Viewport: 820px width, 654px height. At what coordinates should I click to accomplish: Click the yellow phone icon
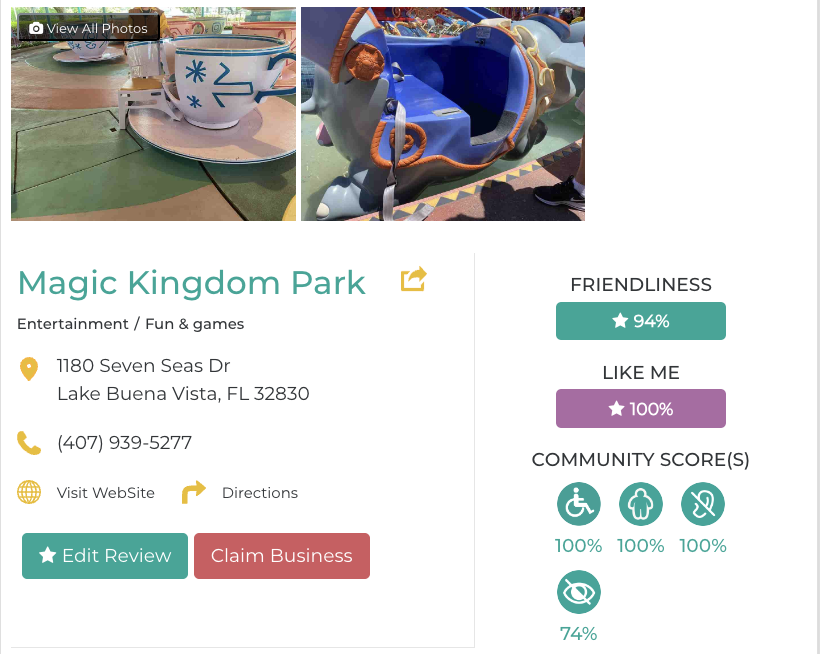(29, 443)
